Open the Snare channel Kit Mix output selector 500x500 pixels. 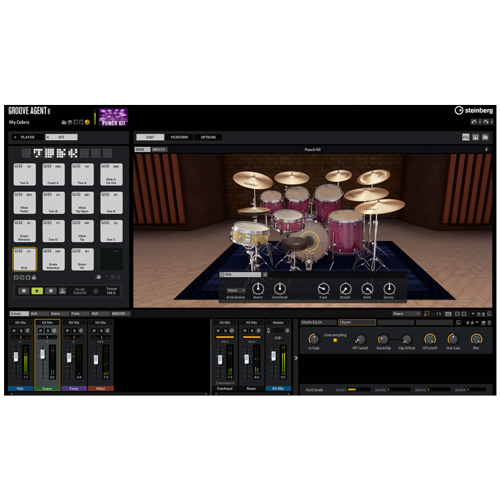click(x=47, y=323)
